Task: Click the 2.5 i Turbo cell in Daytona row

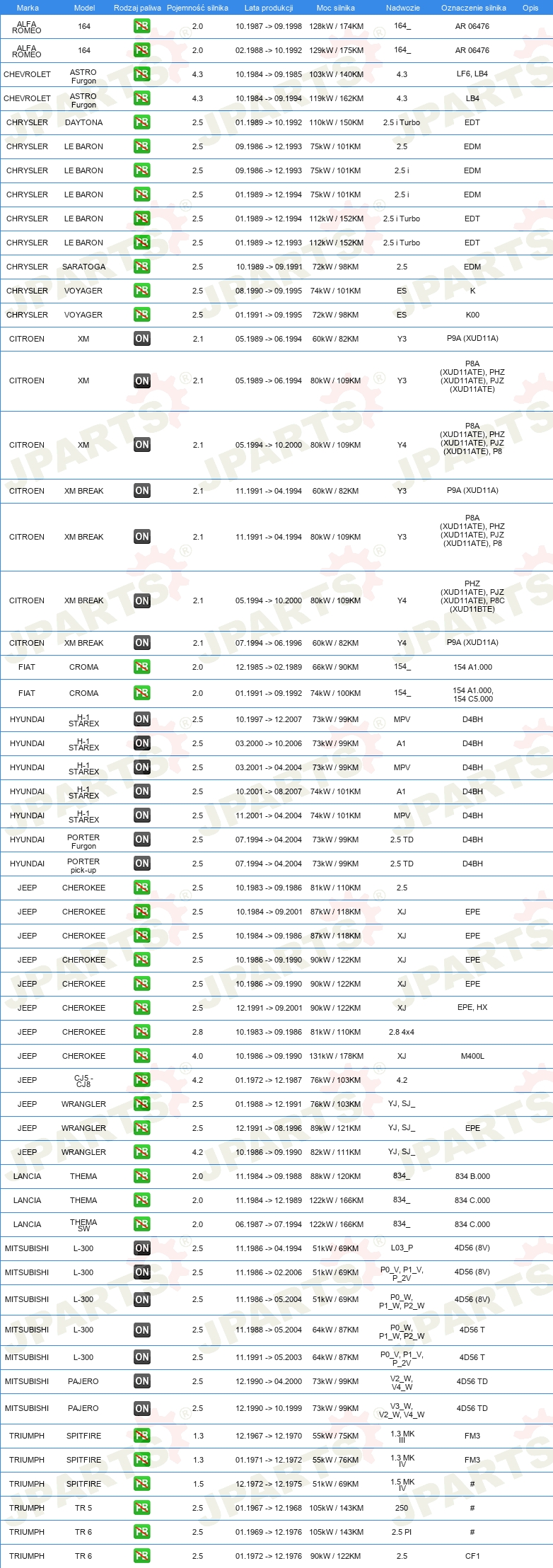Action: tap(402, 122)
